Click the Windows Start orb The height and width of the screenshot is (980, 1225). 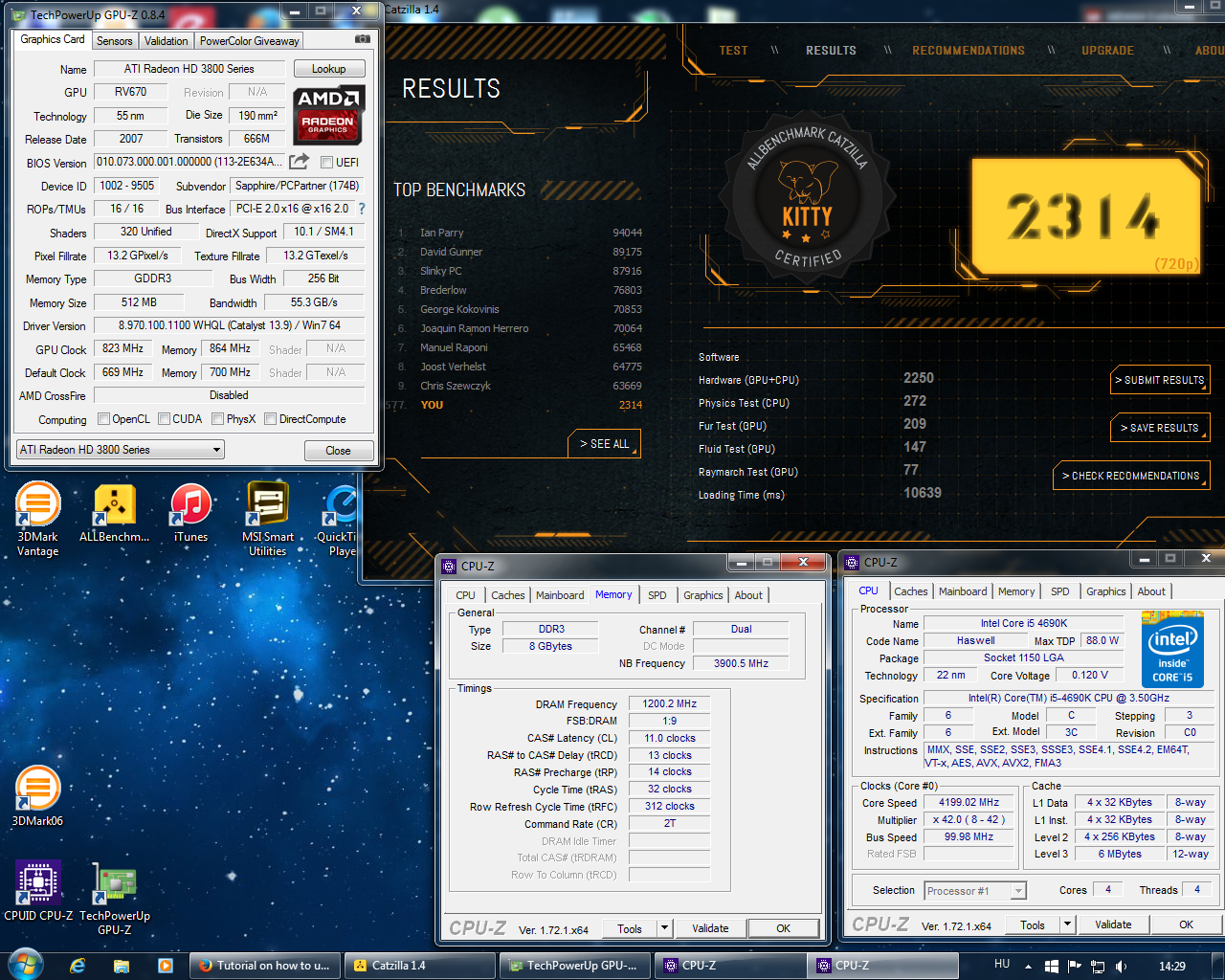pos(24,964)
